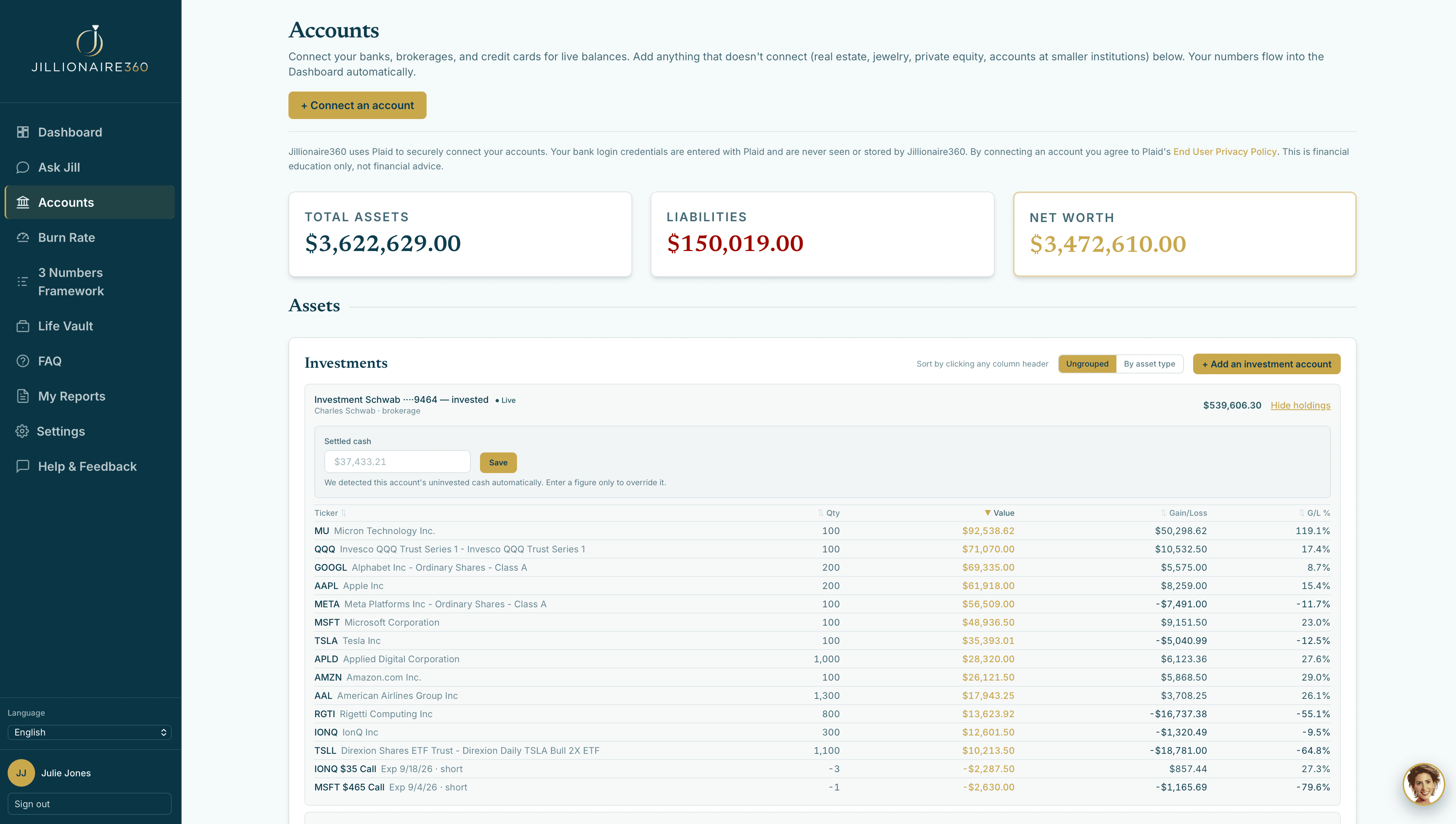This screenshot has width=1456, height=824.
Task: Sort holdings by the Value column arrow
Action: 987,513
